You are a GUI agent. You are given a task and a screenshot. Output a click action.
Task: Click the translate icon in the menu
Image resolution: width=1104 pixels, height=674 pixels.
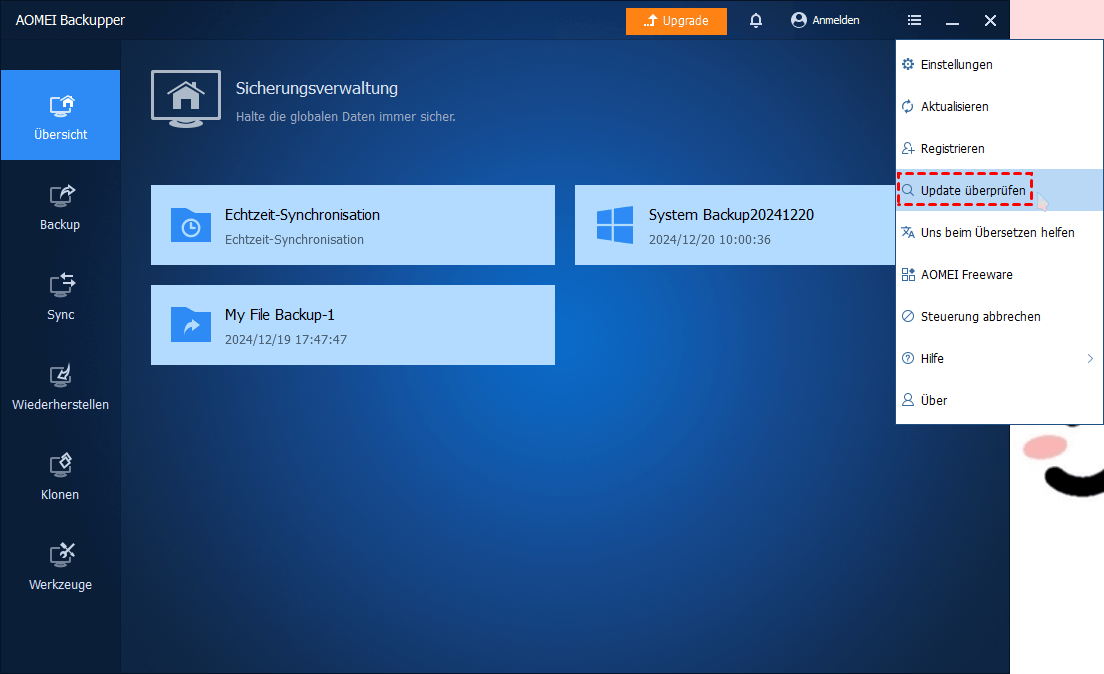pyautogui.click(x=908, y=232)
